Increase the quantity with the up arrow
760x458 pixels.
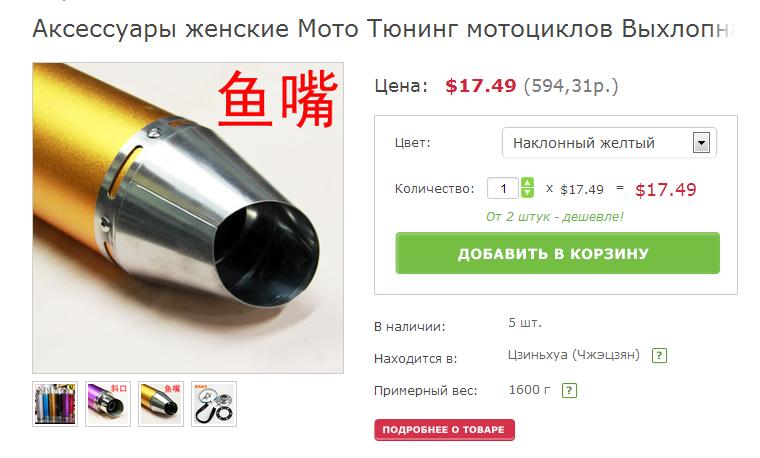click(527, 183)
